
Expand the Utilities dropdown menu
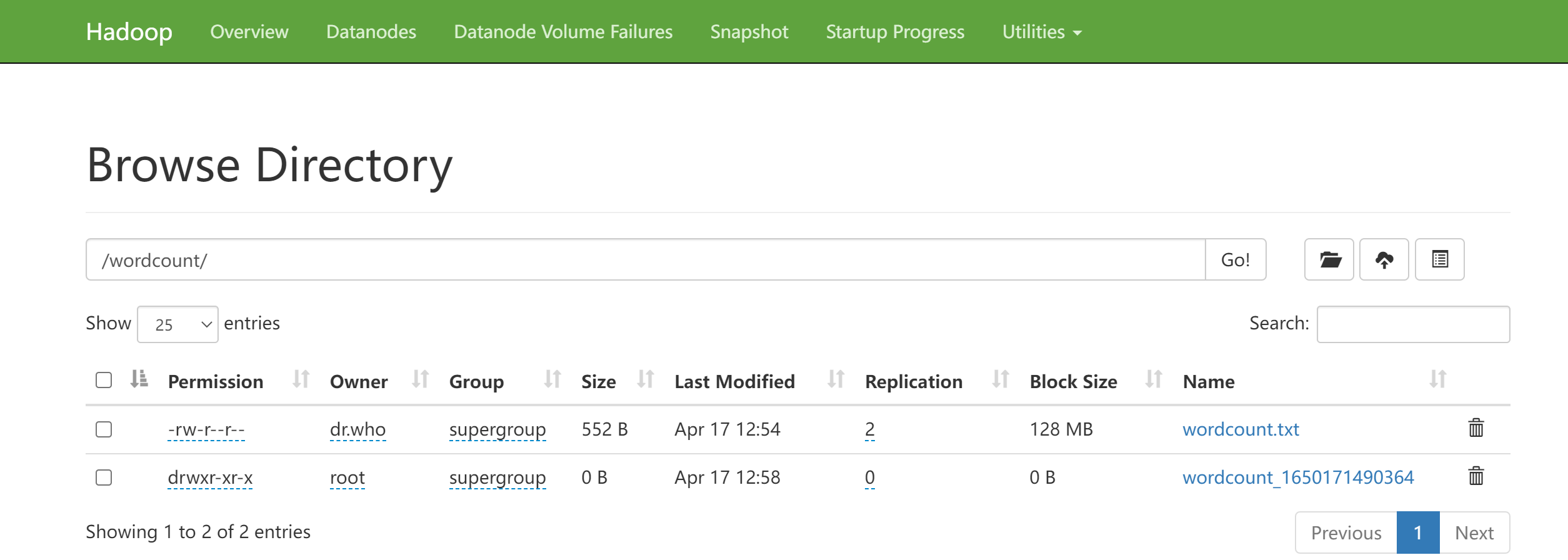(1041, 32)
